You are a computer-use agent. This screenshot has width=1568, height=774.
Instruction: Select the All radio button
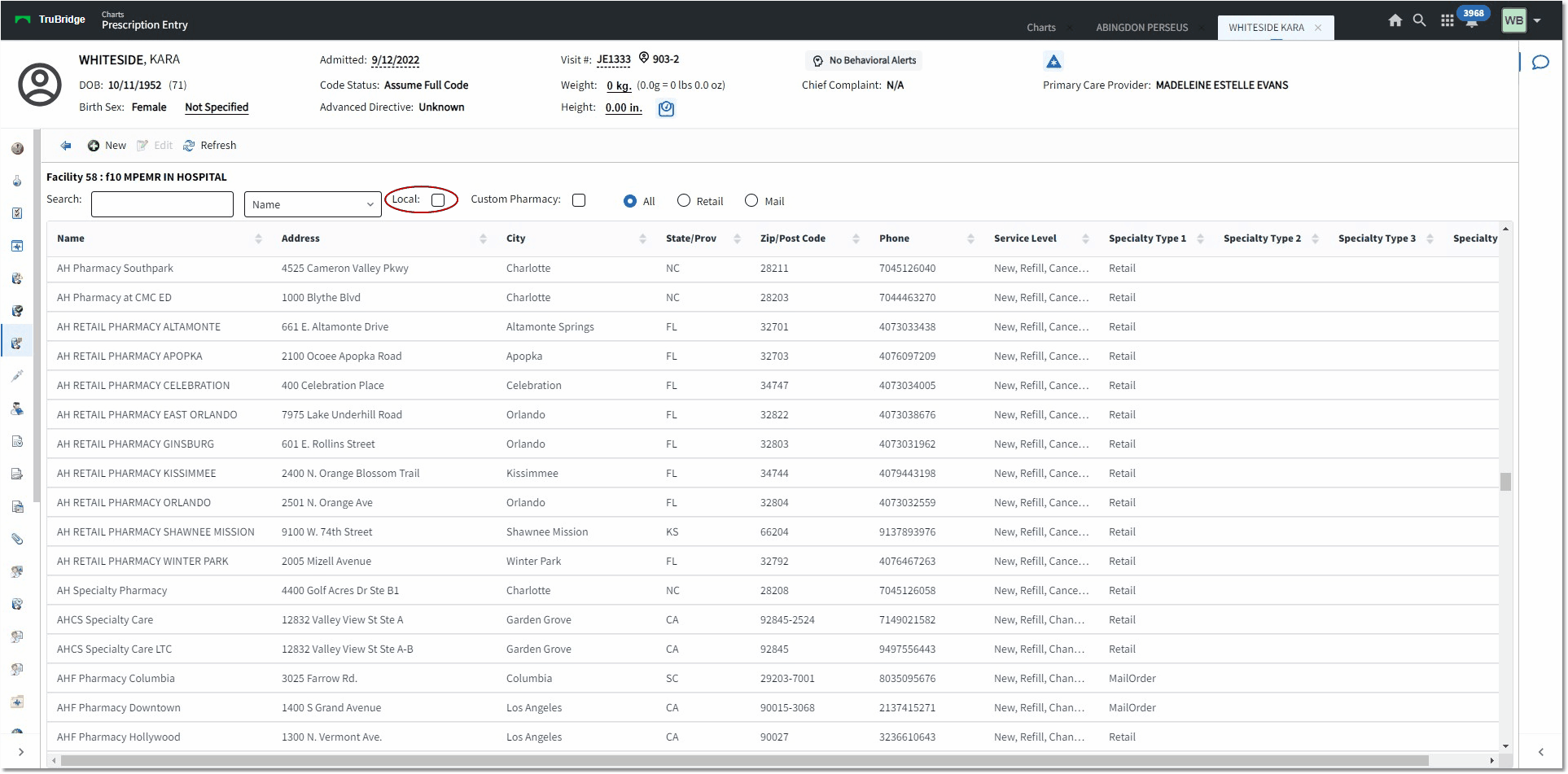point(629,201)
